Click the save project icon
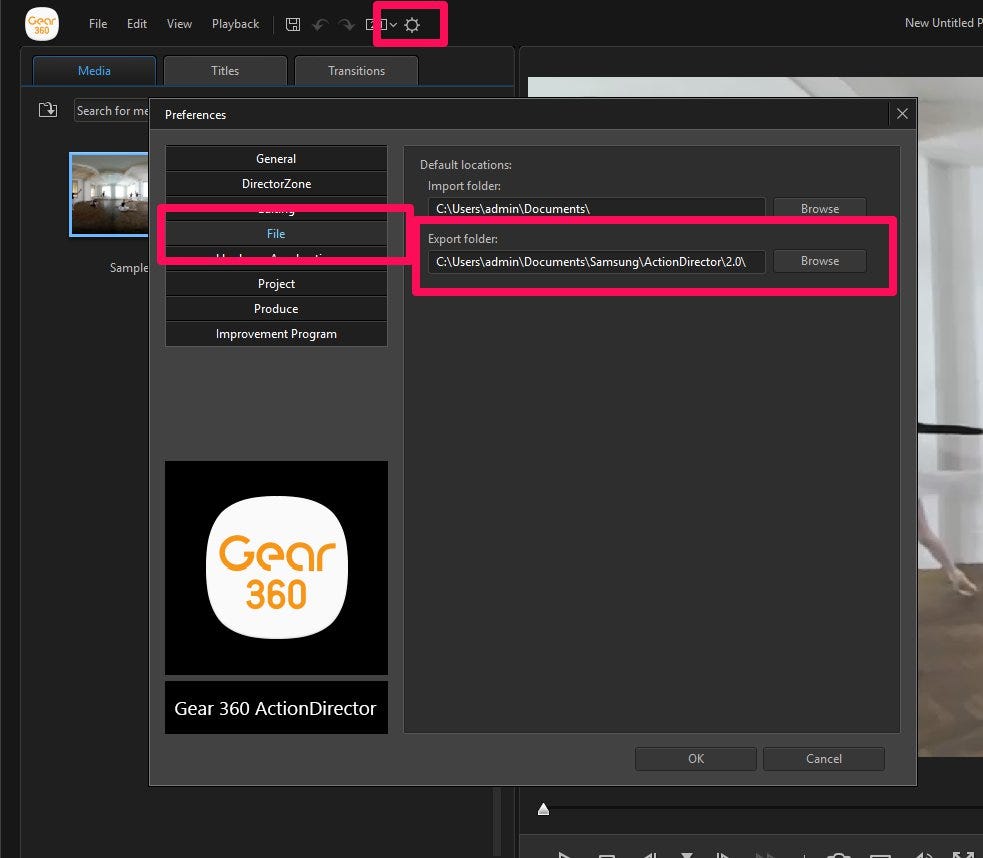Image resolution: width=983 pixels, height=858 pixels. [x=293, y=24]
